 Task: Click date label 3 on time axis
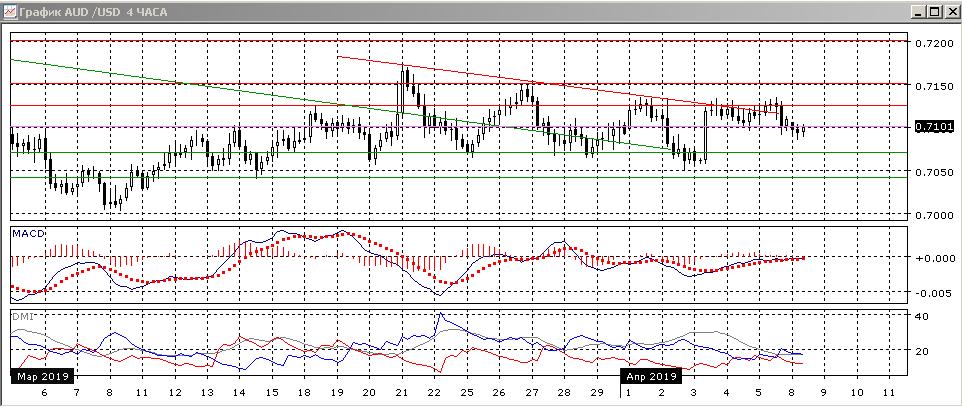click(x=694, y=392)
